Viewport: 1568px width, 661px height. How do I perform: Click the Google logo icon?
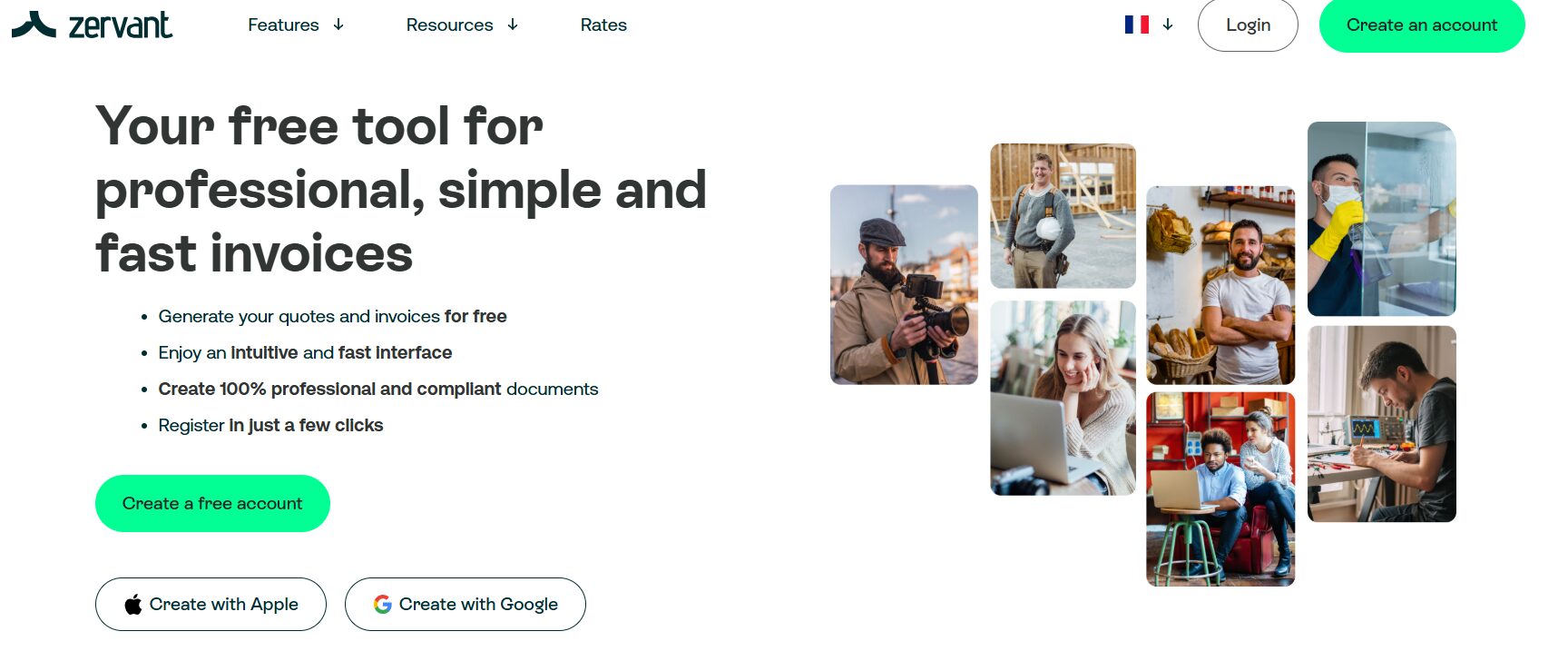pos(383,605)
